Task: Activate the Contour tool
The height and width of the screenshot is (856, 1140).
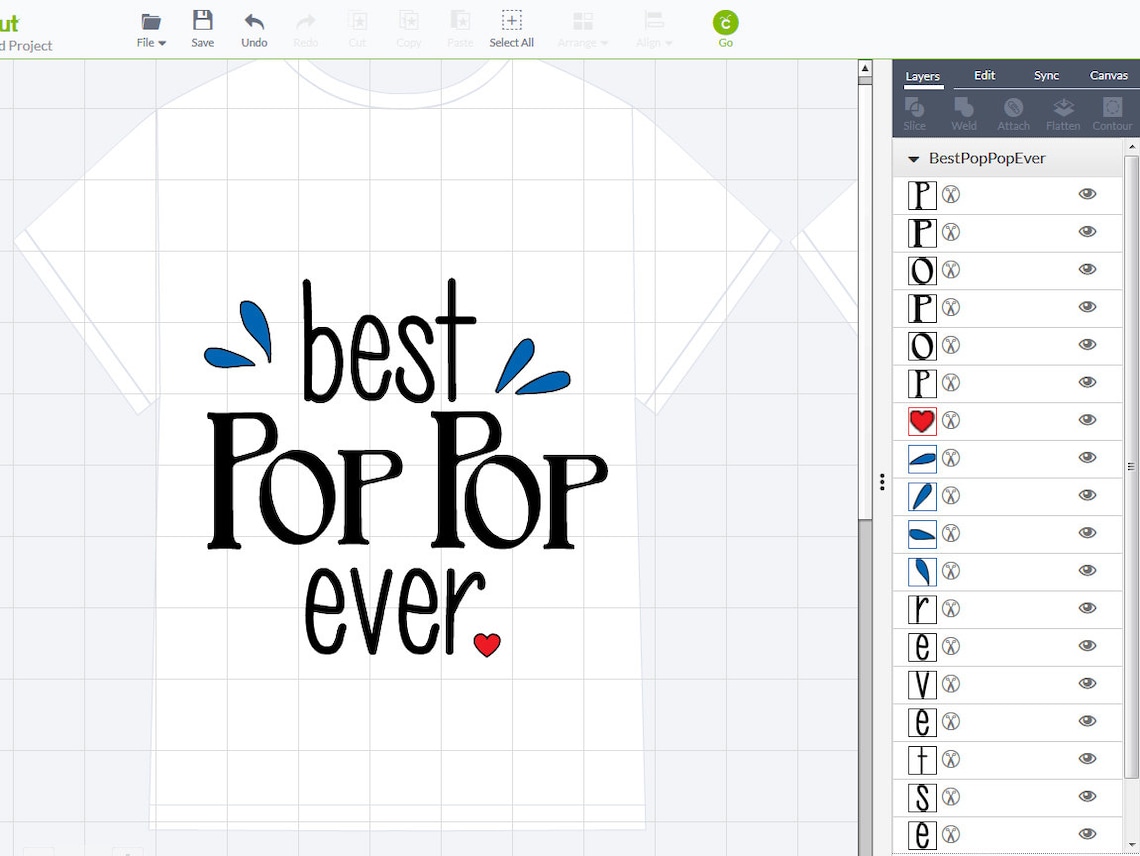Action: 1111,110
